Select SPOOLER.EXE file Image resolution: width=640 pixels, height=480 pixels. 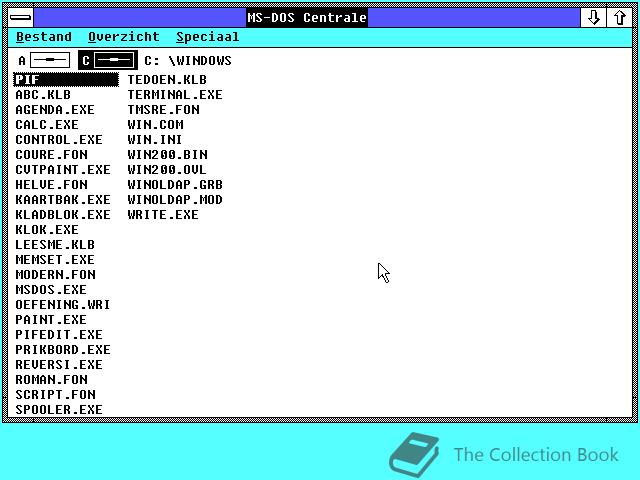pyautogui.click(x=59, y=410)
